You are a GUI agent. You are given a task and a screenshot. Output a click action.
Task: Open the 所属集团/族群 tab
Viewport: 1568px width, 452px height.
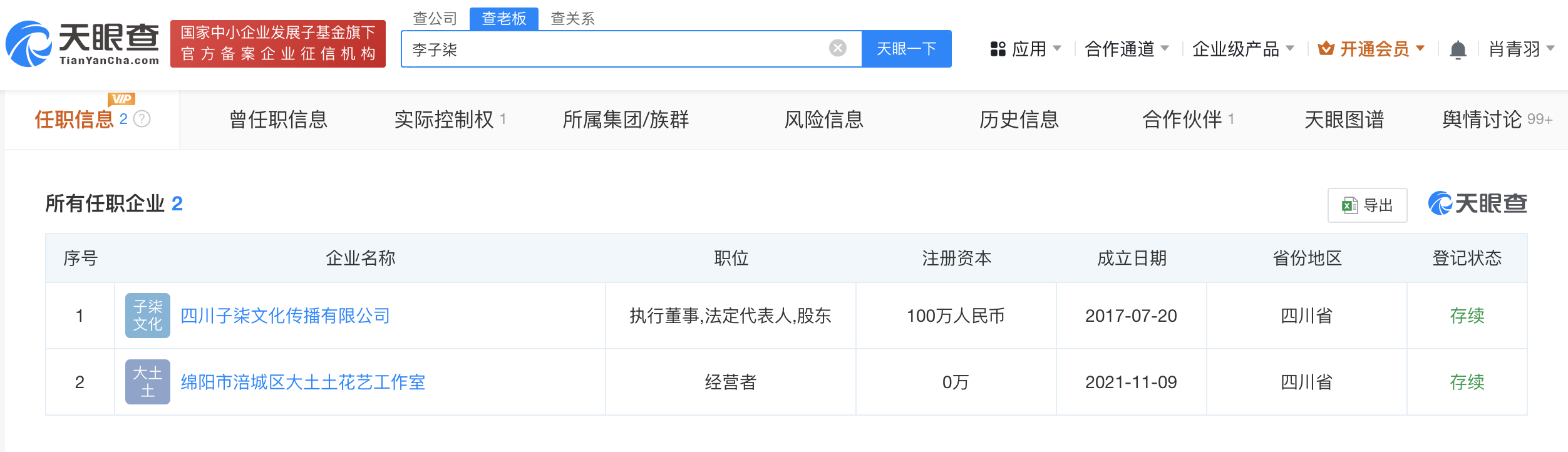click(x=626, y=120)
